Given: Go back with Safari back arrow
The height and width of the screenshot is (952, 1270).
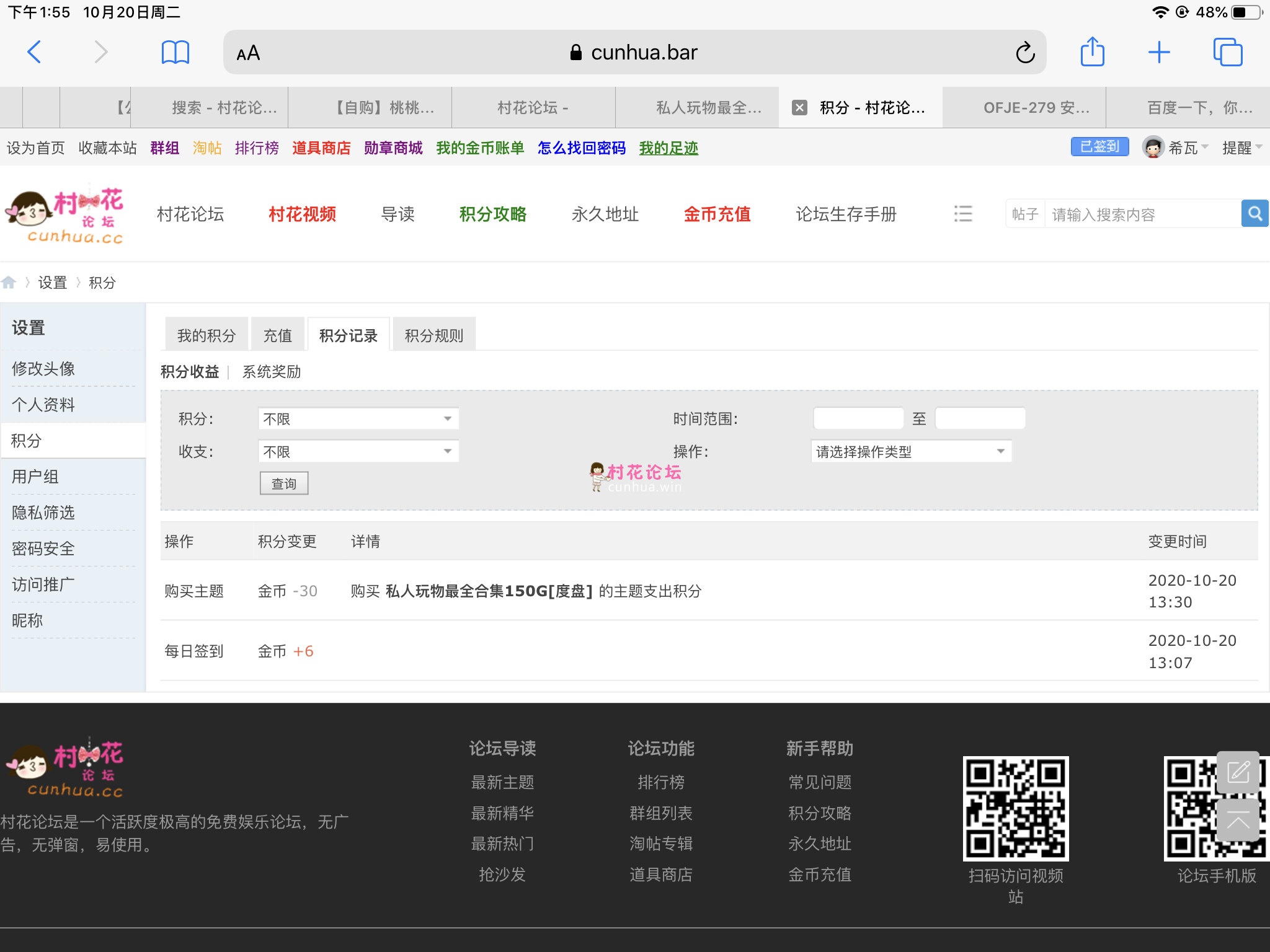Looking at the screenshot, I should coord(35,52).
